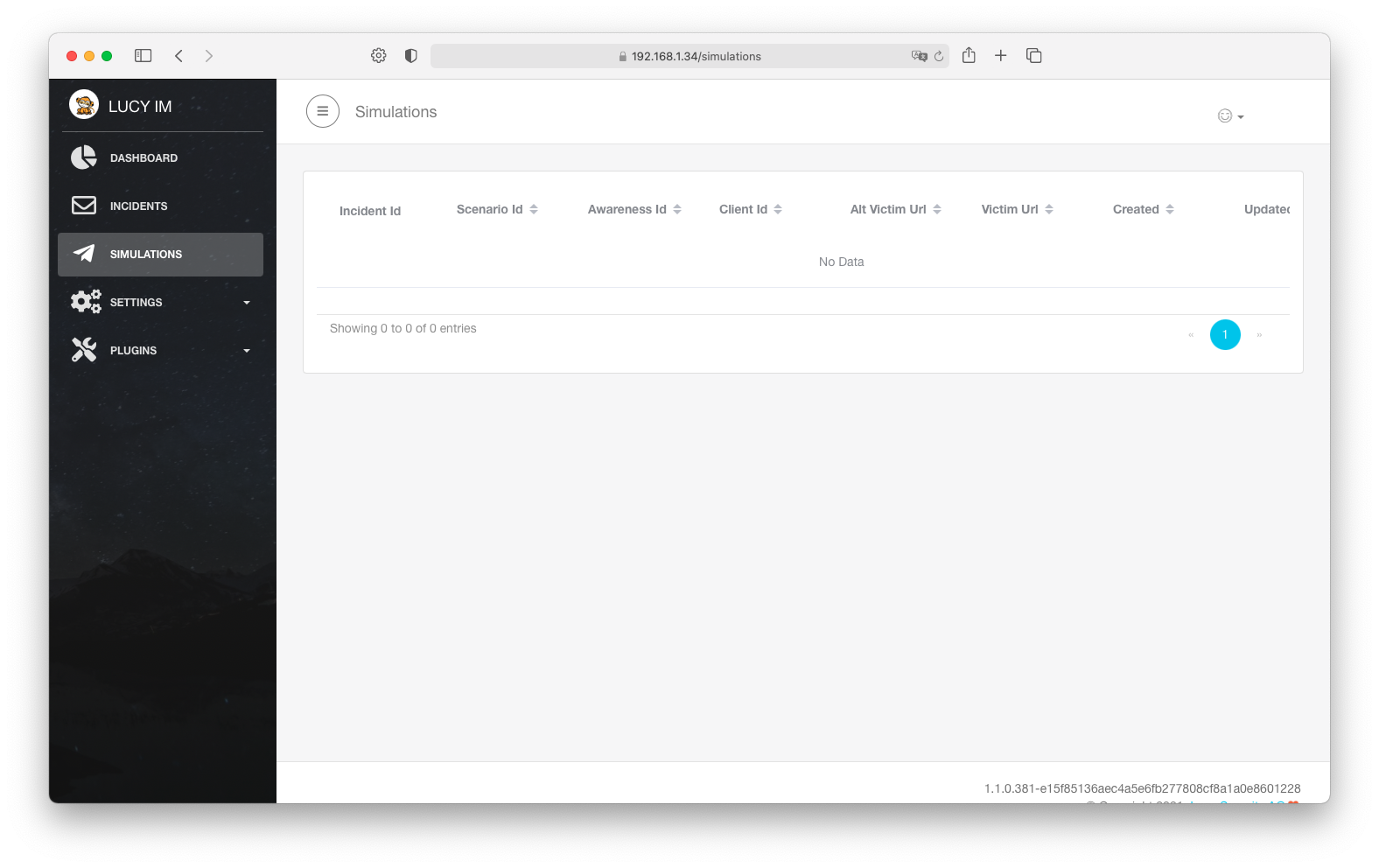Sort table by Awareness Id
Screen dimensions: 1379x868
[633, 209]
